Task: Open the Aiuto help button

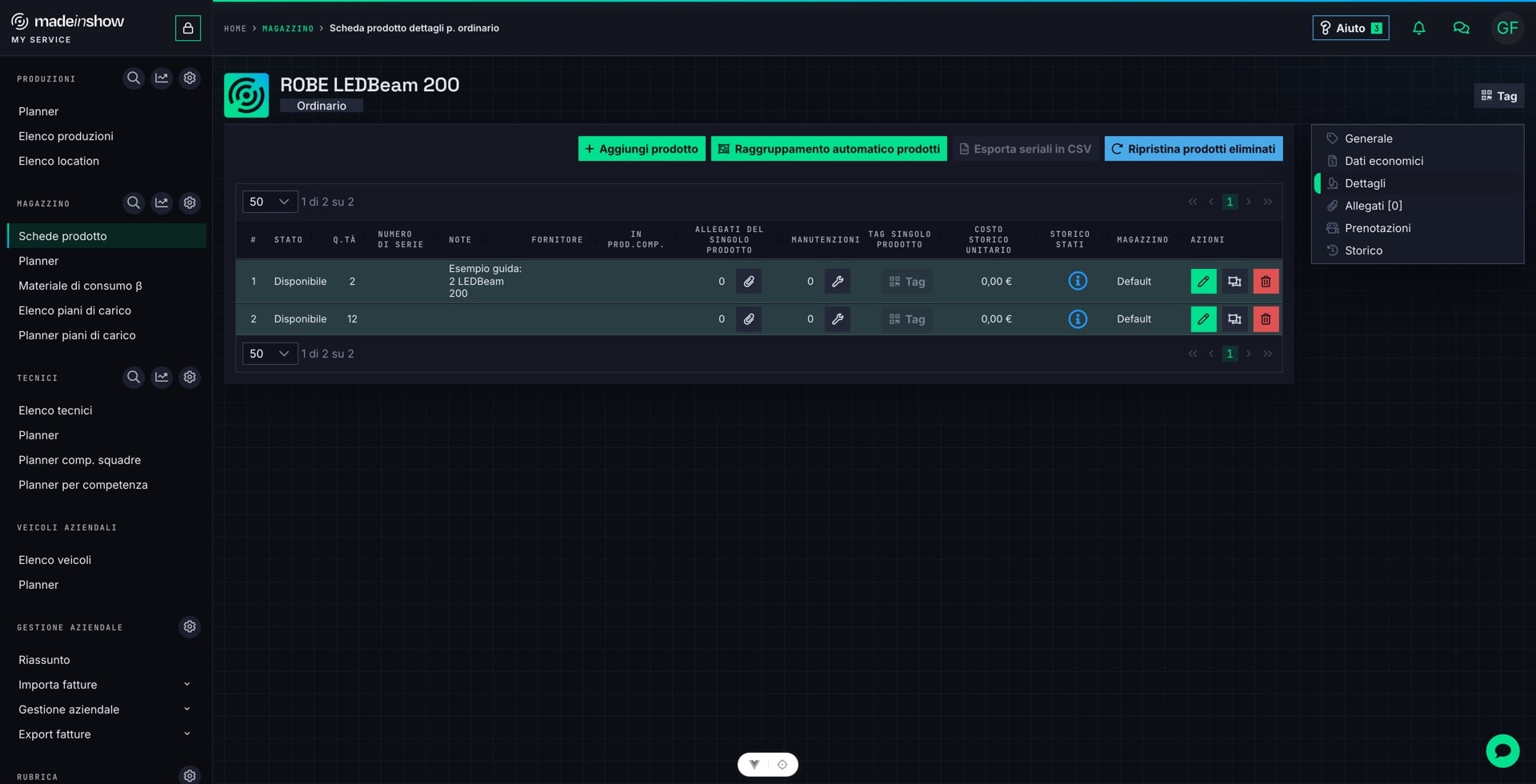Action: (1350, 28)
